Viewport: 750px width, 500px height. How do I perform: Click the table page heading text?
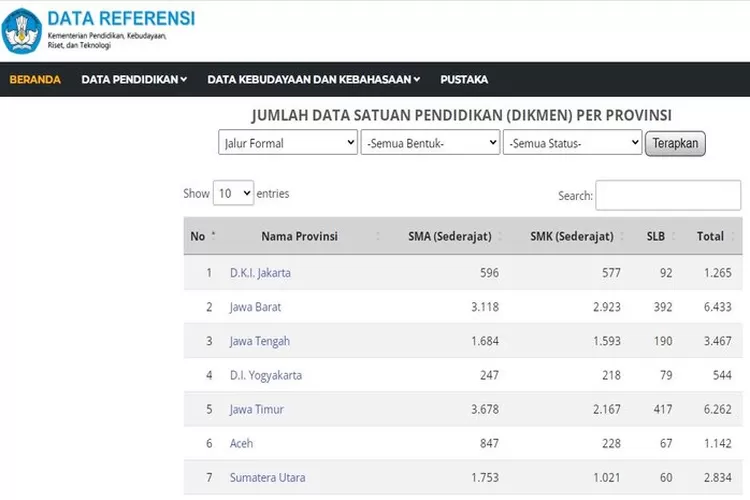point(462,115)
